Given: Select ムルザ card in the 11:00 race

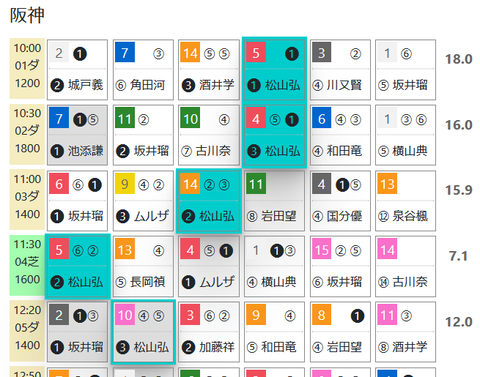Looking at the screenshot, I should point(143,201).
